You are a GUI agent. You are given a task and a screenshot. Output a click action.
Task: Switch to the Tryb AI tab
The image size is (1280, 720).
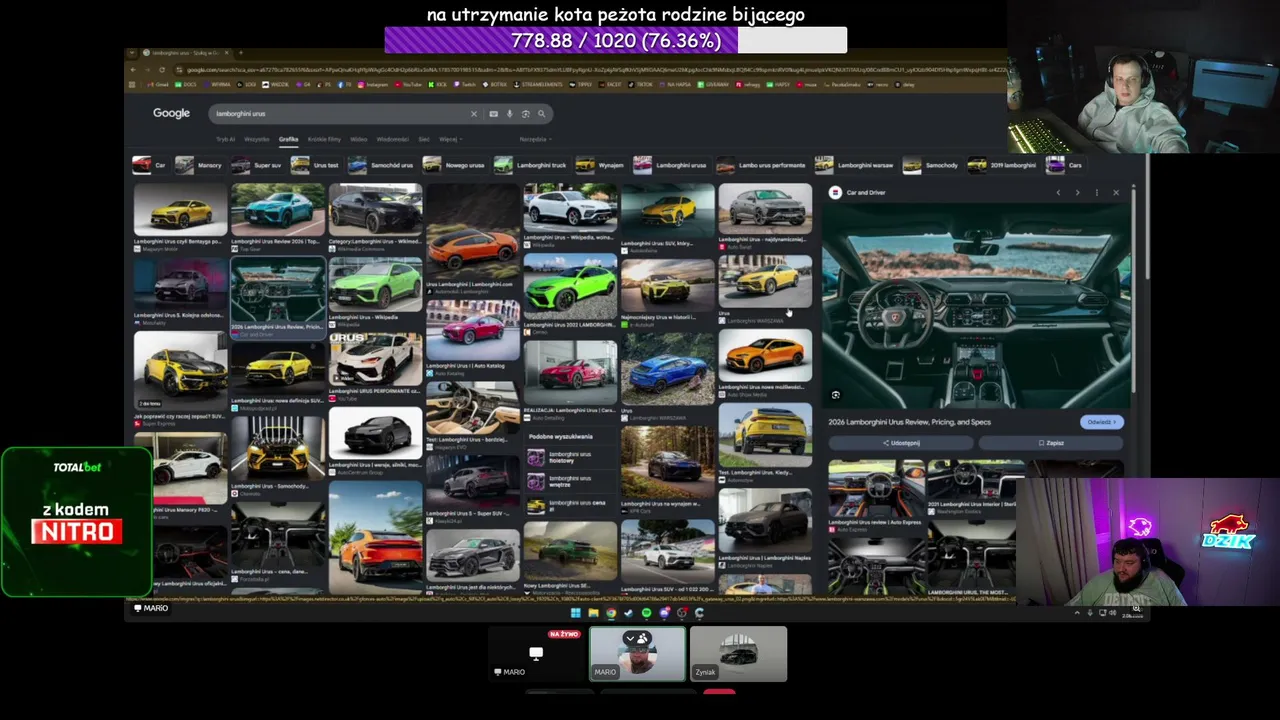(x=225, y=139)
